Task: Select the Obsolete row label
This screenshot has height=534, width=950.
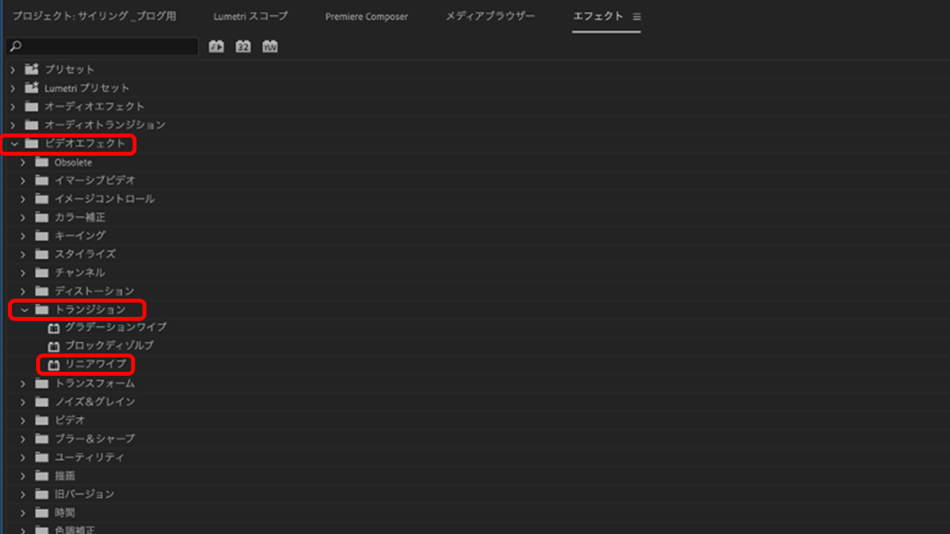Action: (73, 162)
